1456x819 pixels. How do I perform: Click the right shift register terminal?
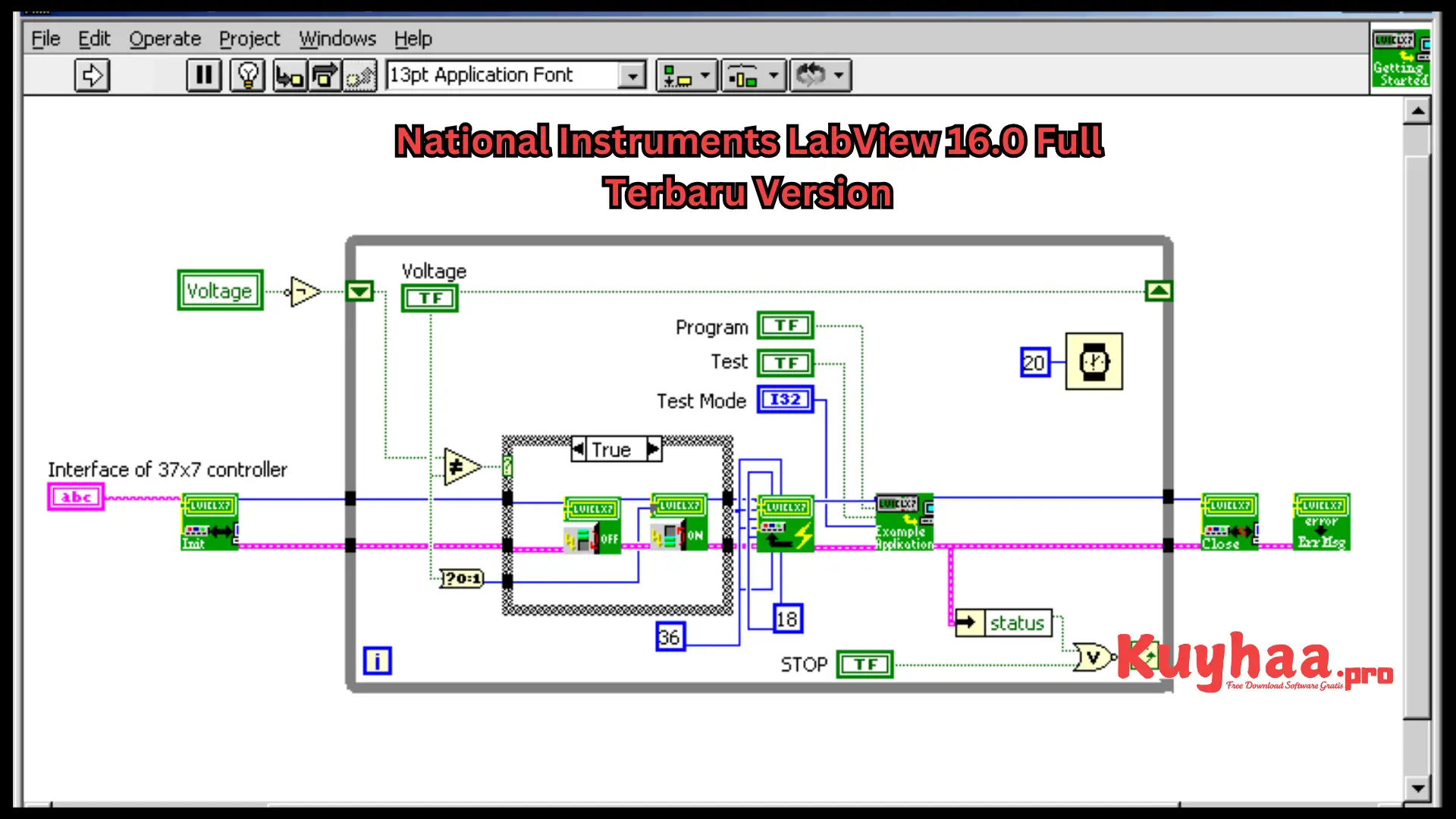(x=1158, y=291)
